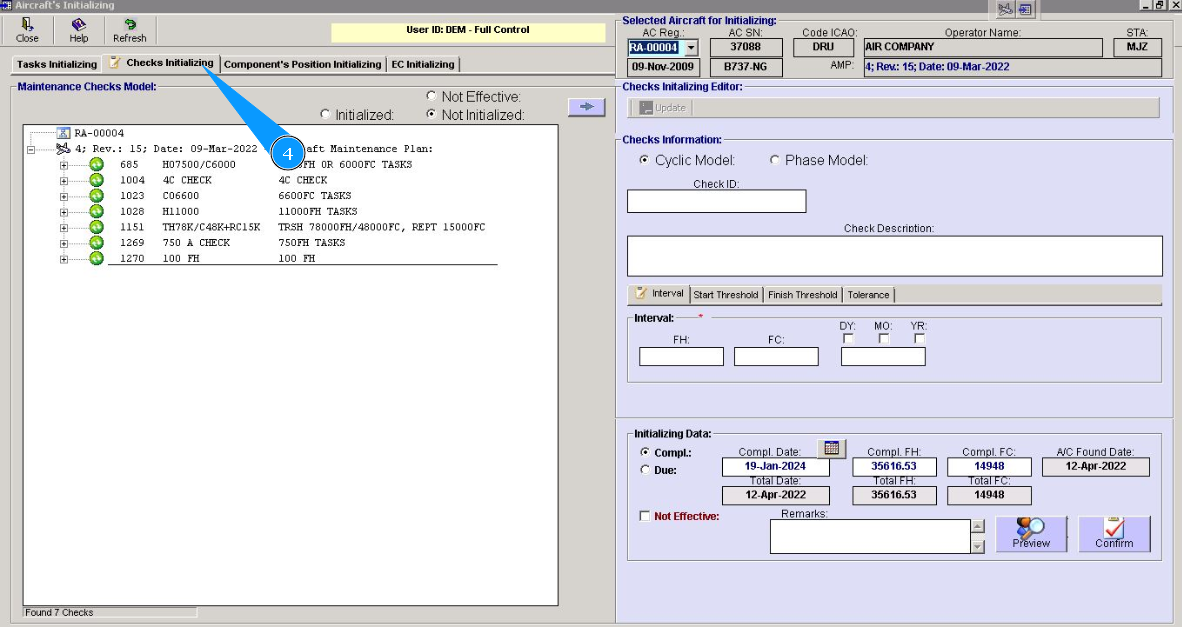
Task: Open the AC Reg. dropdown list
Action: pos(691,48)
